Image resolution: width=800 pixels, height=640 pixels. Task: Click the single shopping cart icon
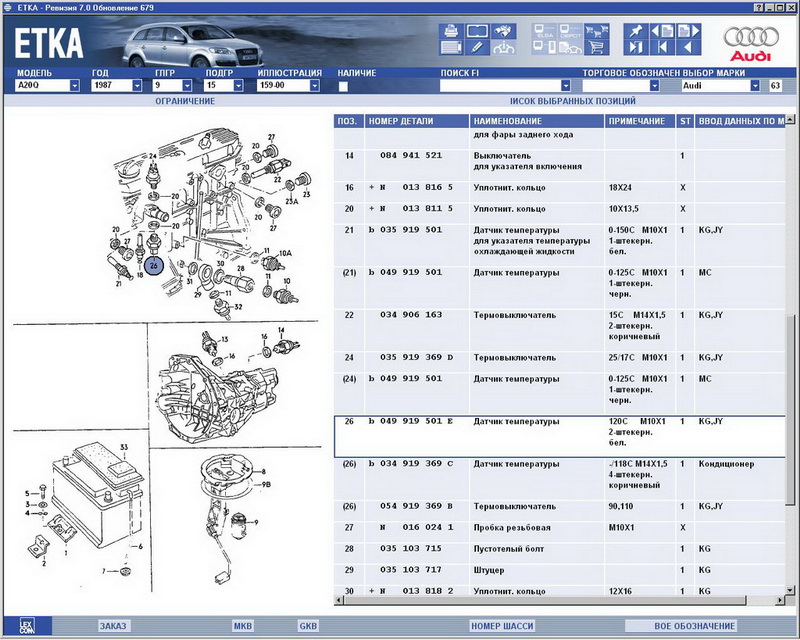[x=596, y=47]
